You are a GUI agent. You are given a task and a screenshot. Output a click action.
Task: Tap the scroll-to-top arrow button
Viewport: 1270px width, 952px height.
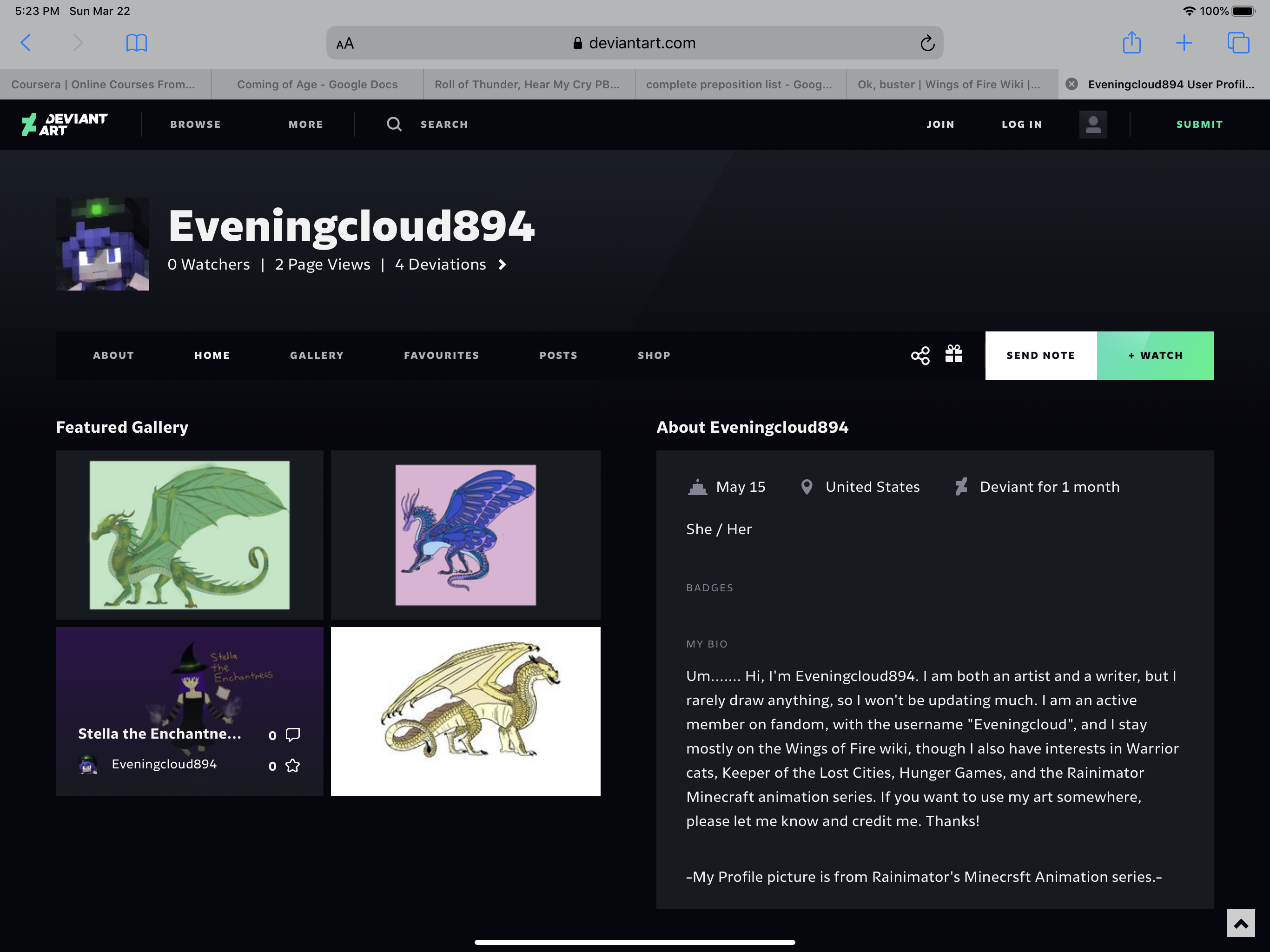pos(1240,923)
